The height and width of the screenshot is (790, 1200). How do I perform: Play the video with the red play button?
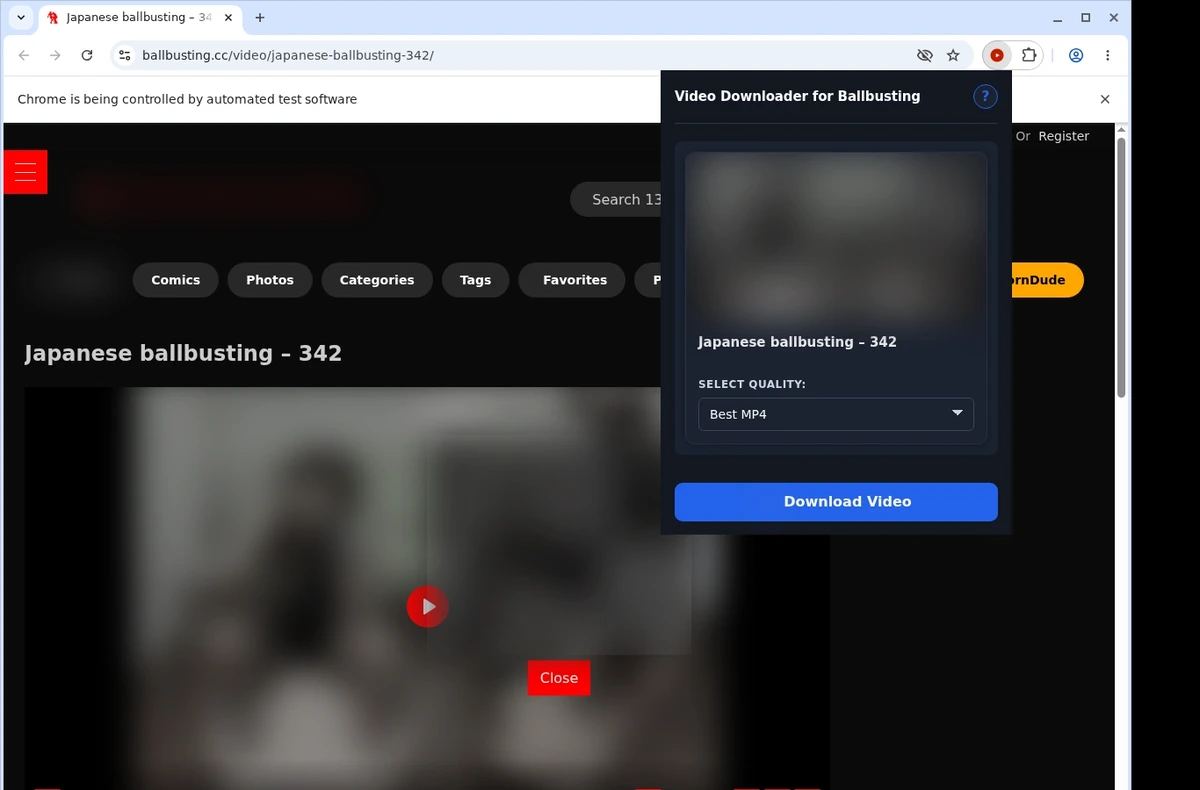[x=427, y=606]
